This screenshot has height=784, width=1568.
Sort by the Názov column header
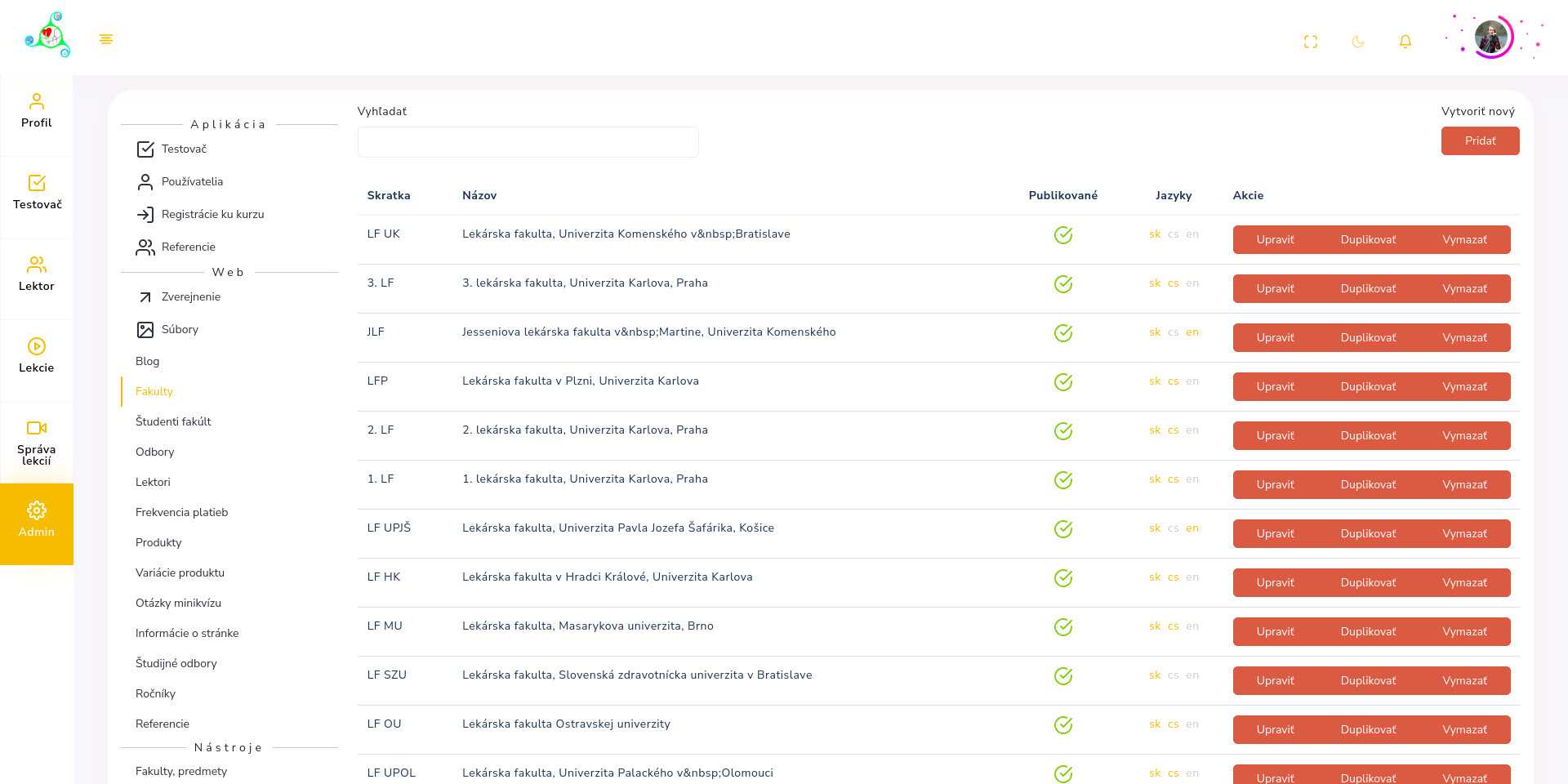pos(479,195)
